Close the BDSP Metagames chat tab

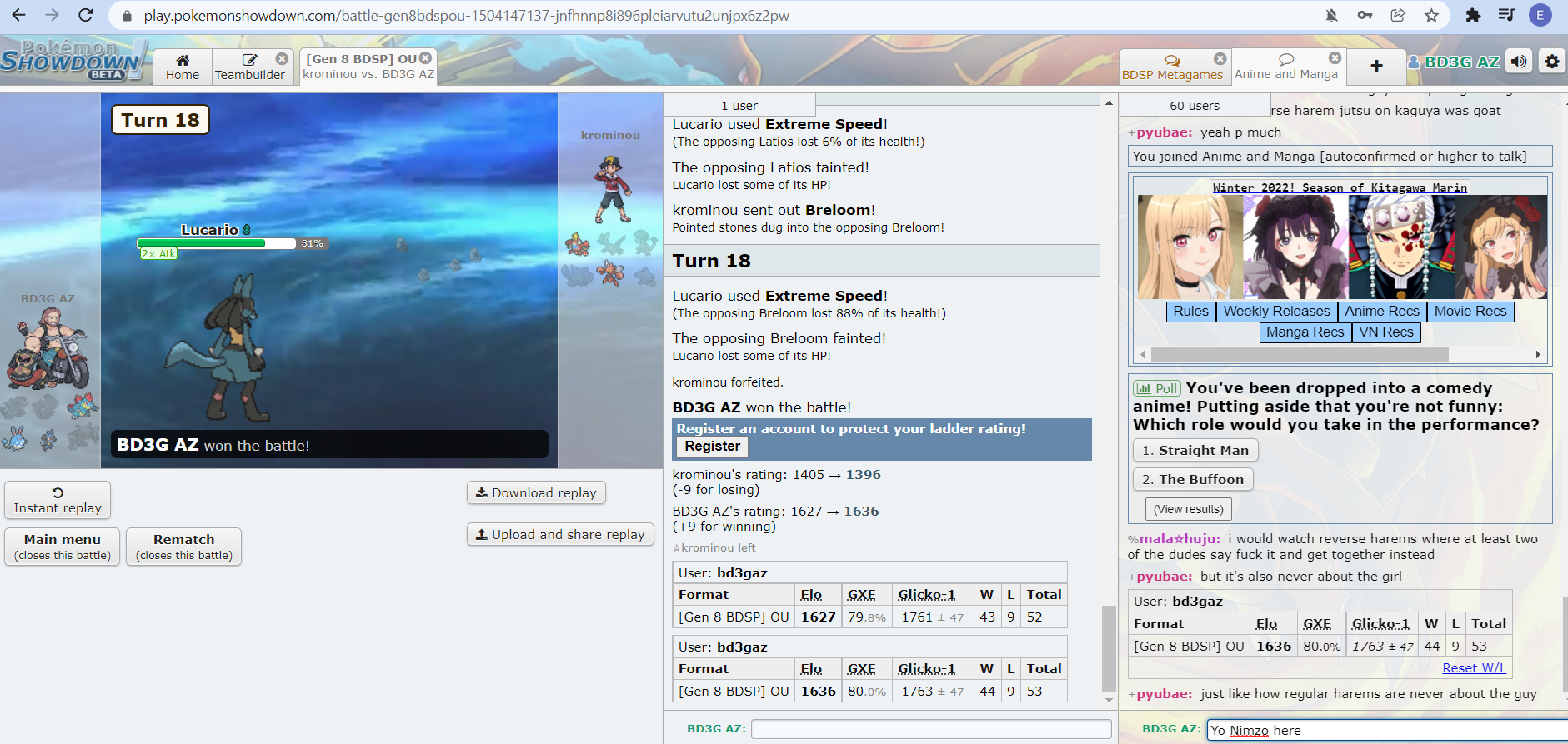pos(1220,59)
